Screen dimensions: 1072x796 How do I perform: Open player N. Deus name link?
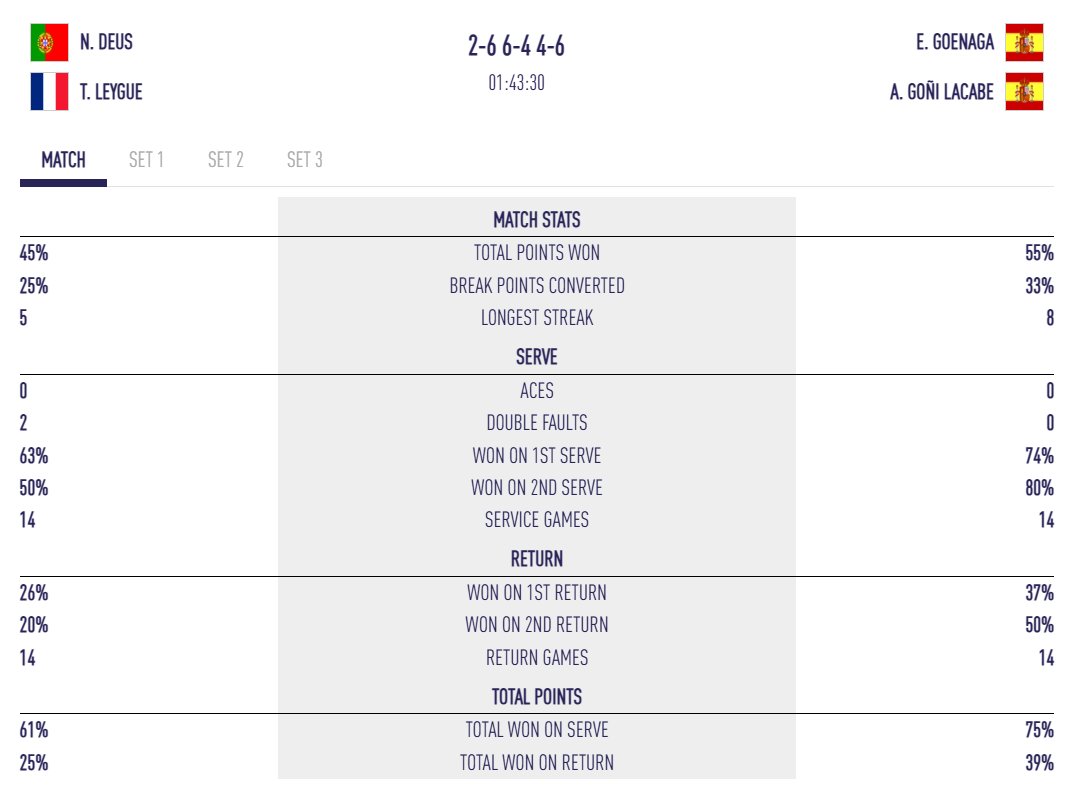(x=106, y=42)
